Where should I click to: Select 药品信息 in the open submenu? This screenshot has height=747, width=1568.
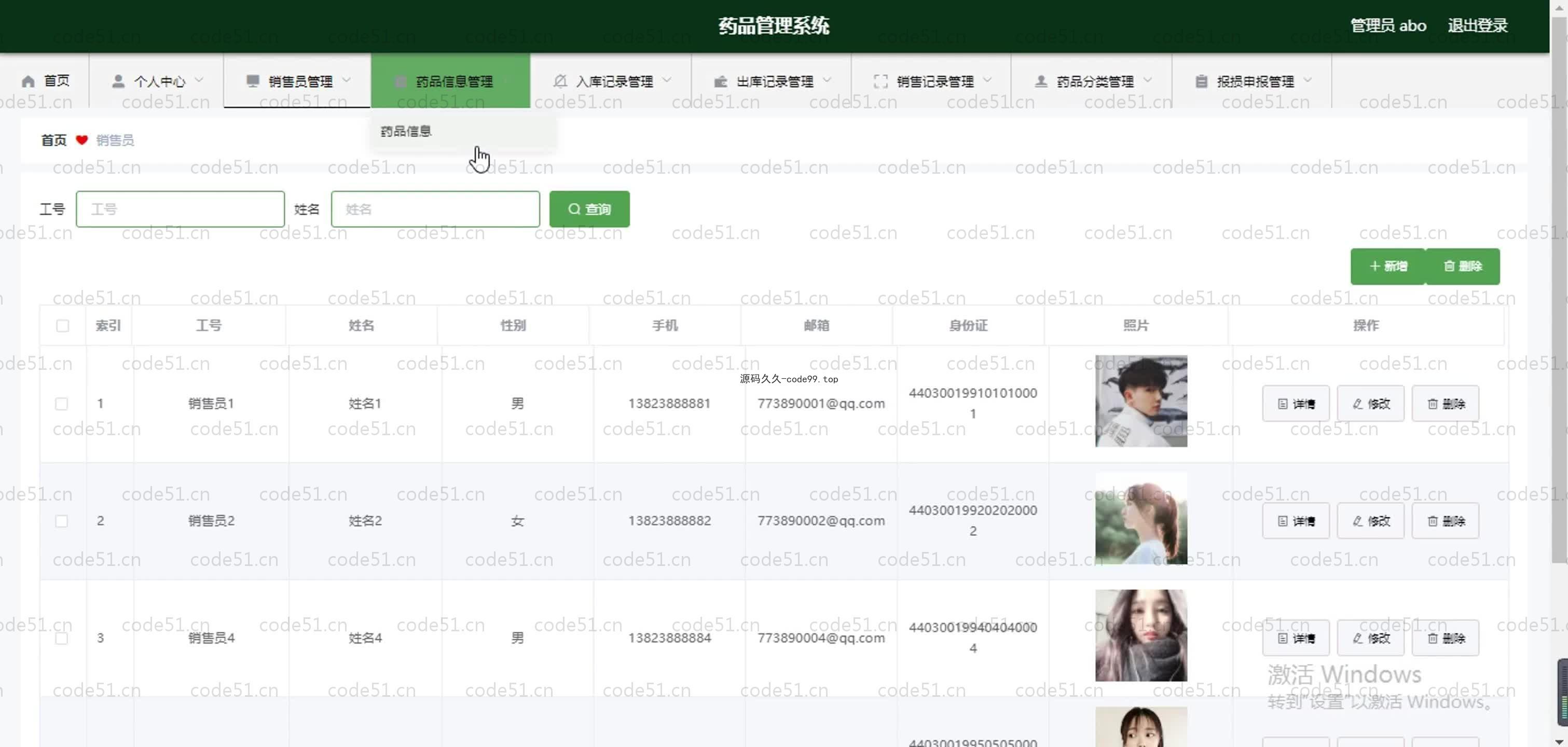tap(406, 131)
